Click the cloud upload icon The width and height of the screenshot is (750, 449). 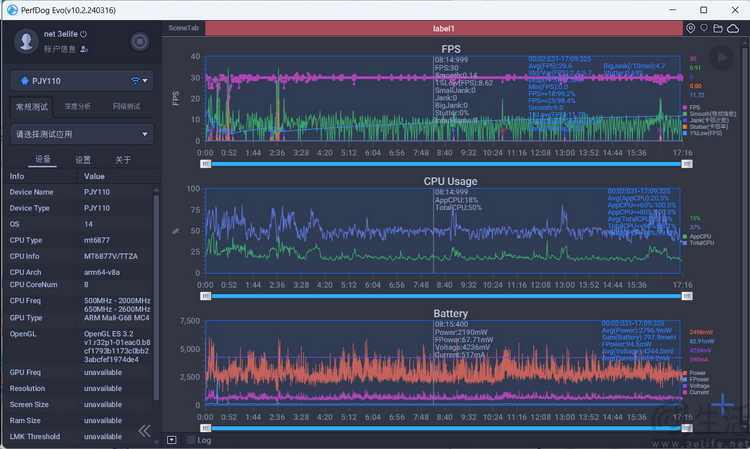pyautogui.click(x=733, y=29)
